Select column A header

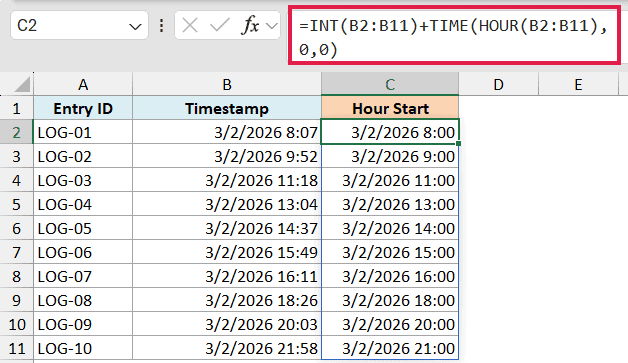[x=83, y=85]
